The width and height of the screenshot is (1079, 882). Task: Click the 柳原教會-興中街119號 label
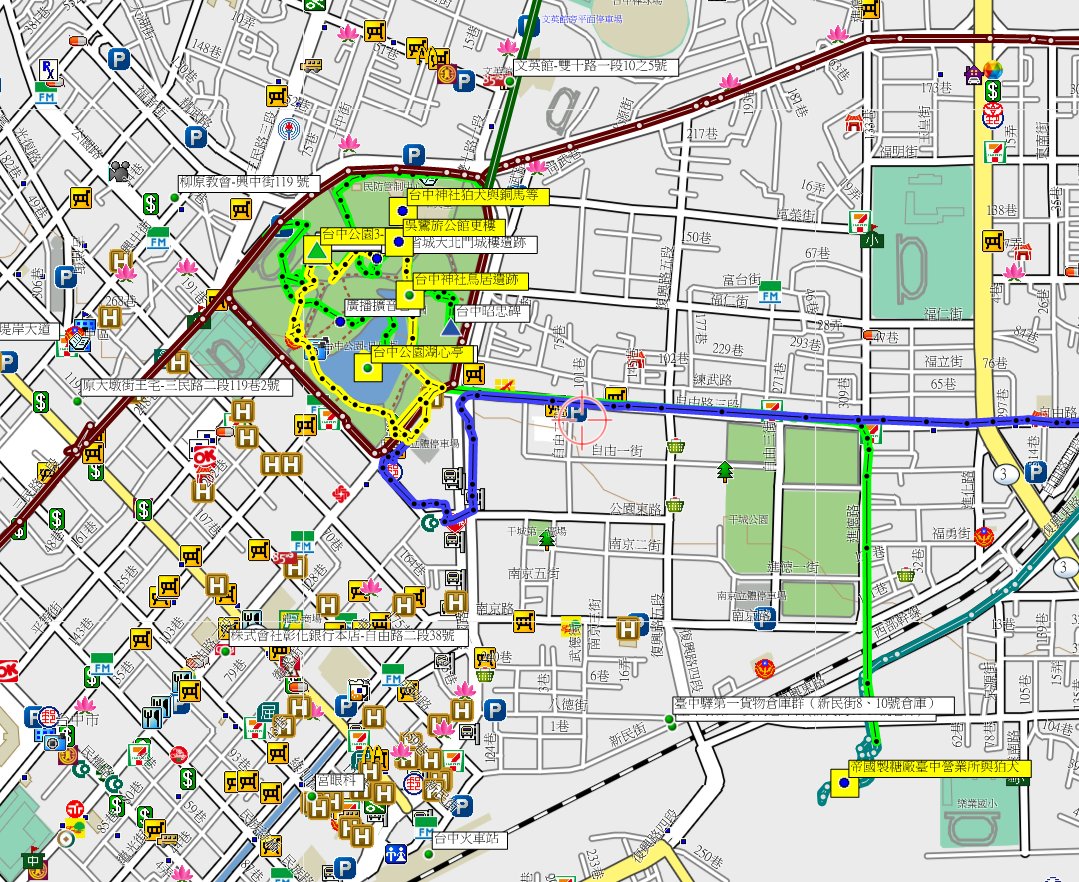pos(248,183)
